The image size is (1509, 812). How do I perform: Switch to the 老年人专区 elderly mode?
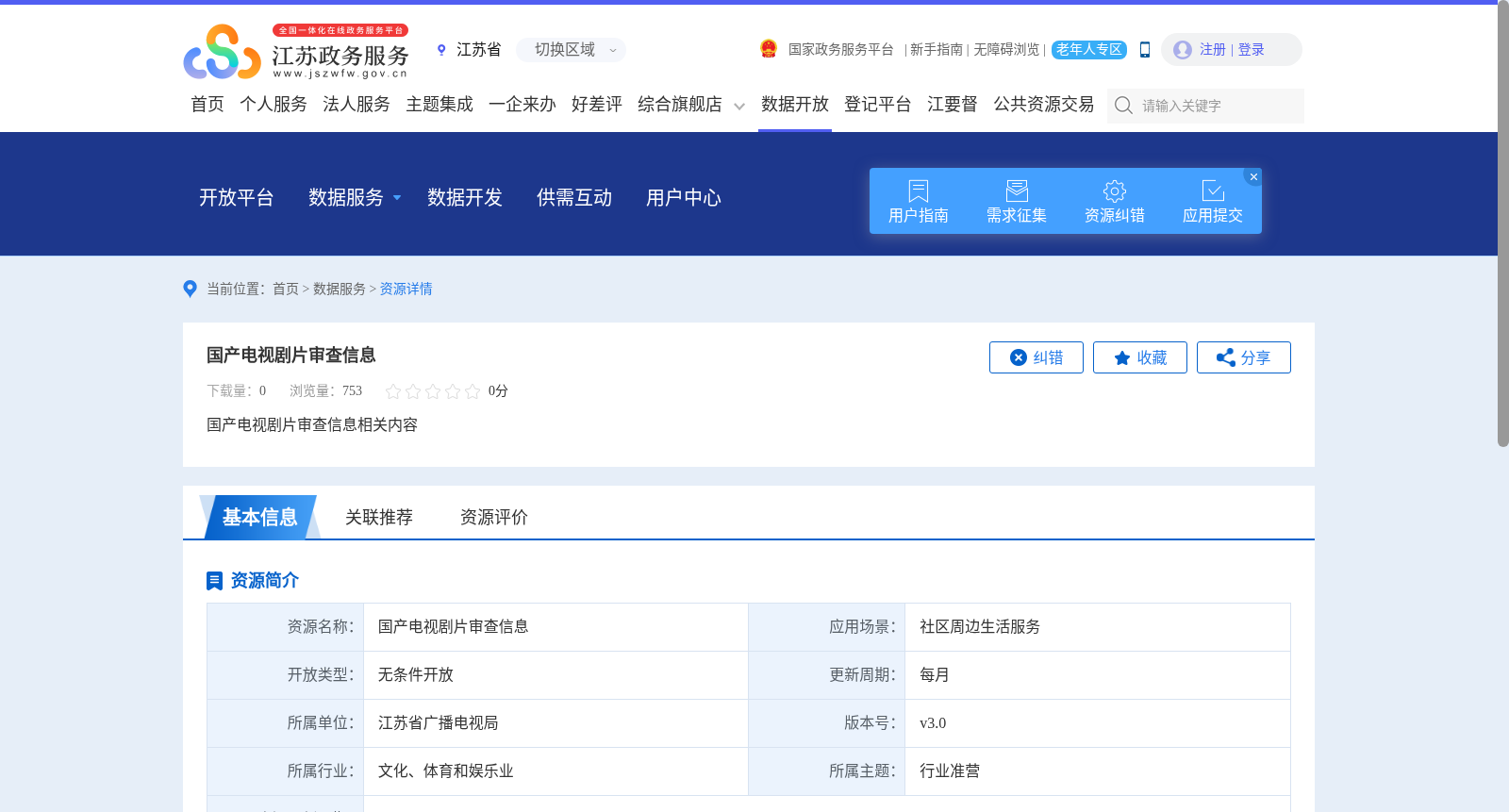[x=1089, y=50]
